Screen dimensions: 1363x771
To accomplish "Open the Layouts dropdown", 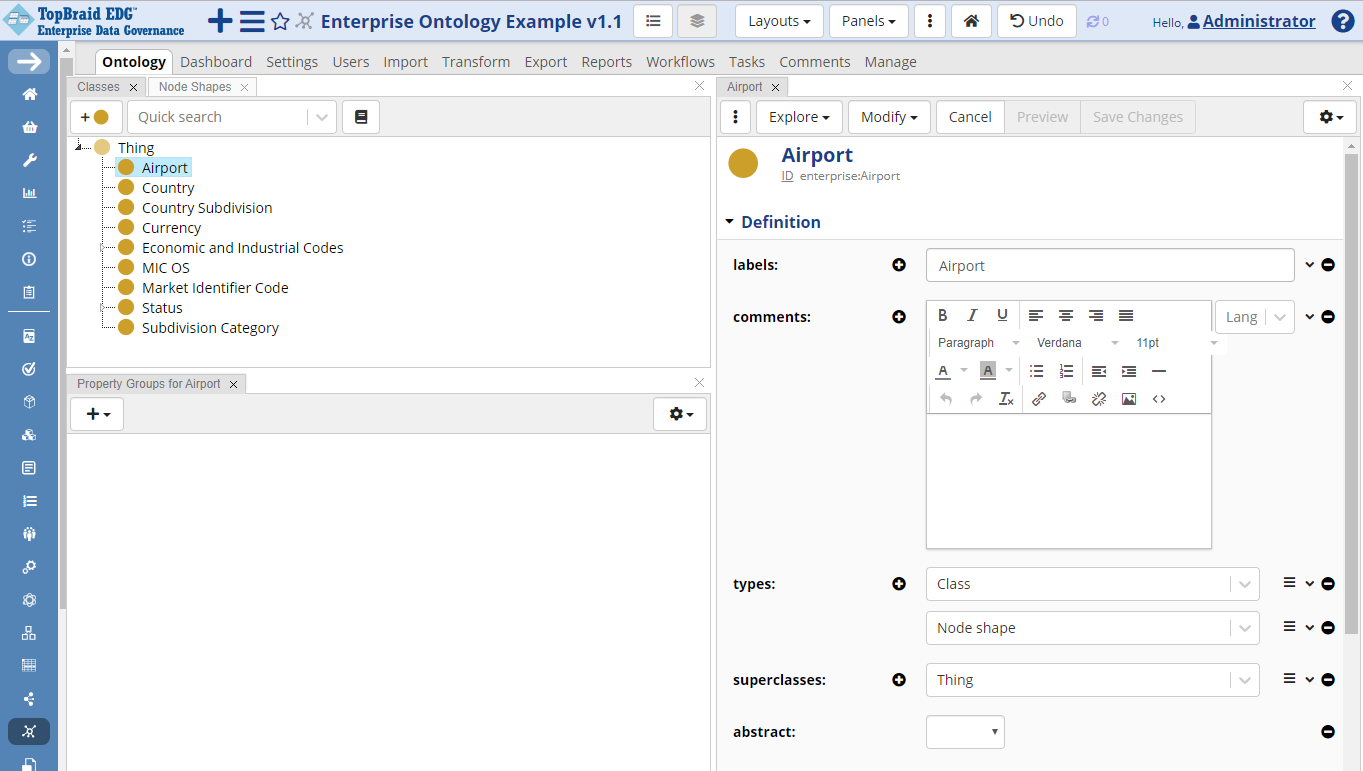I will tap(778, 20).
